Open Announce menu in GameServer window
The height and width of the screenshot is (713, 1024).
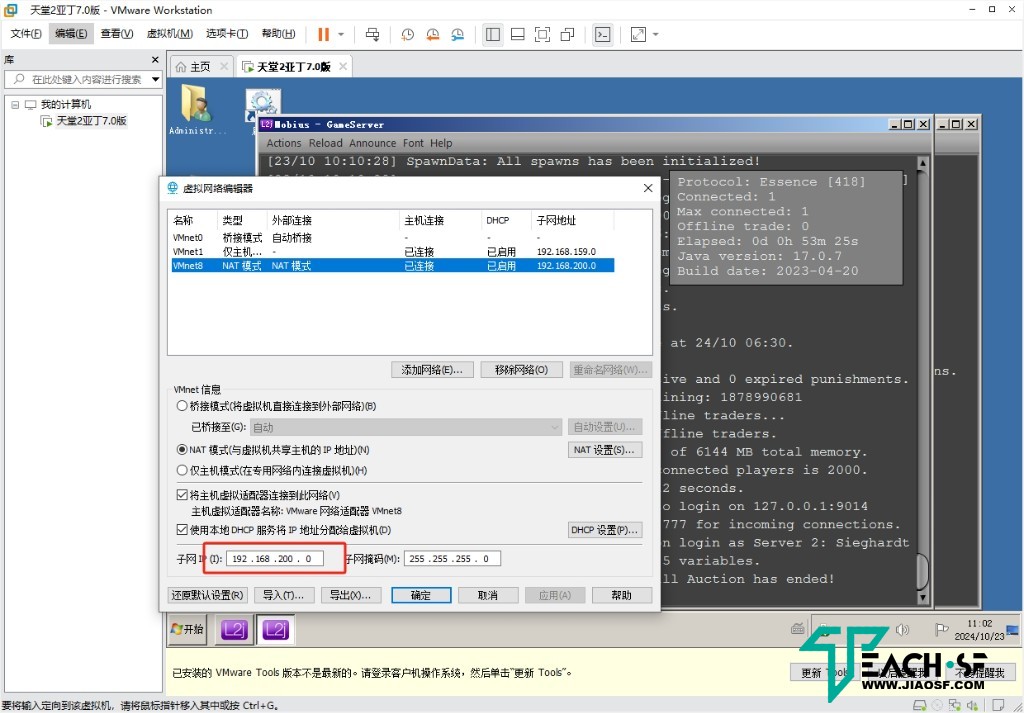tap(372, 143)
